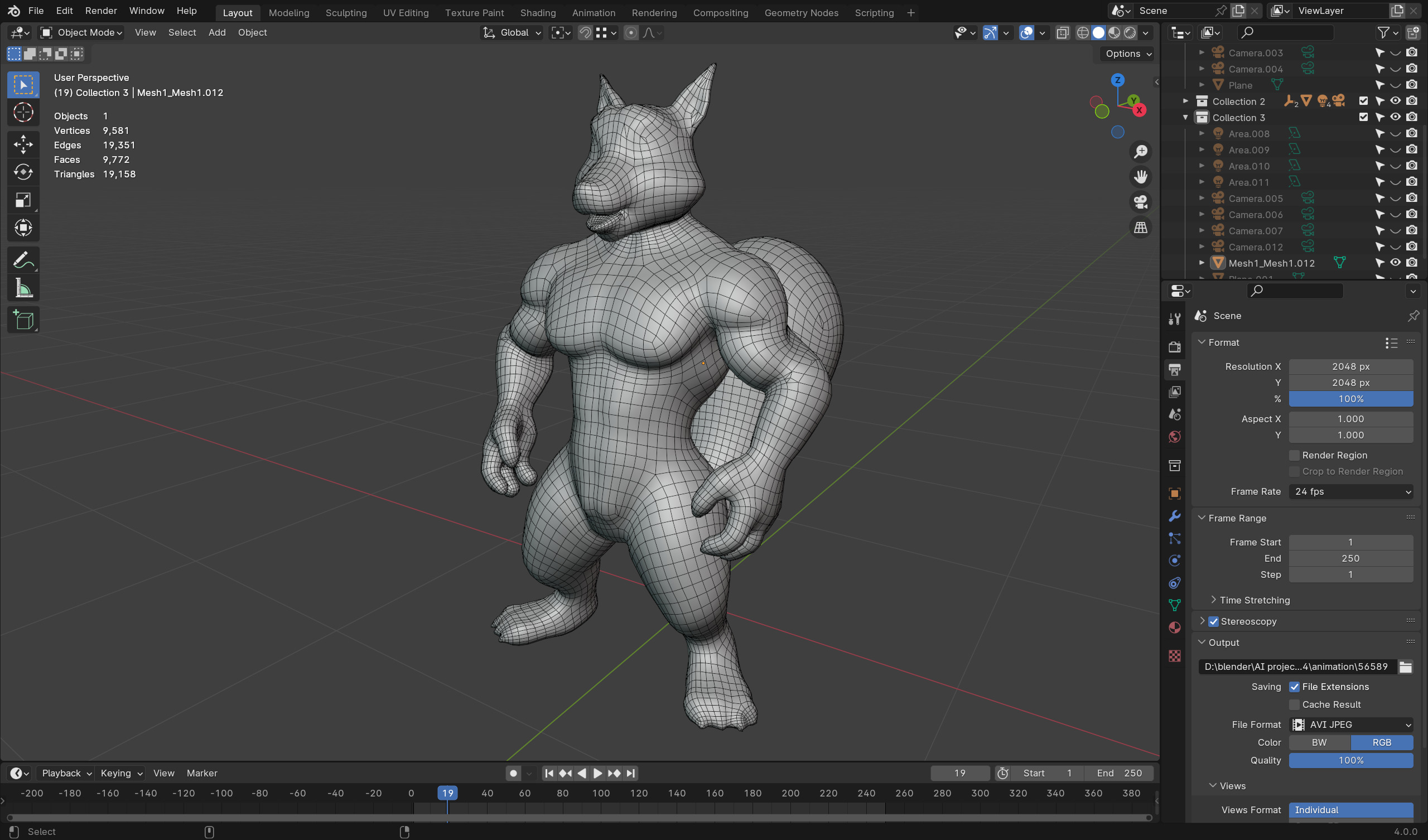Activate the Move tool
Viewport: 1428px width, 840px height.
23,144
